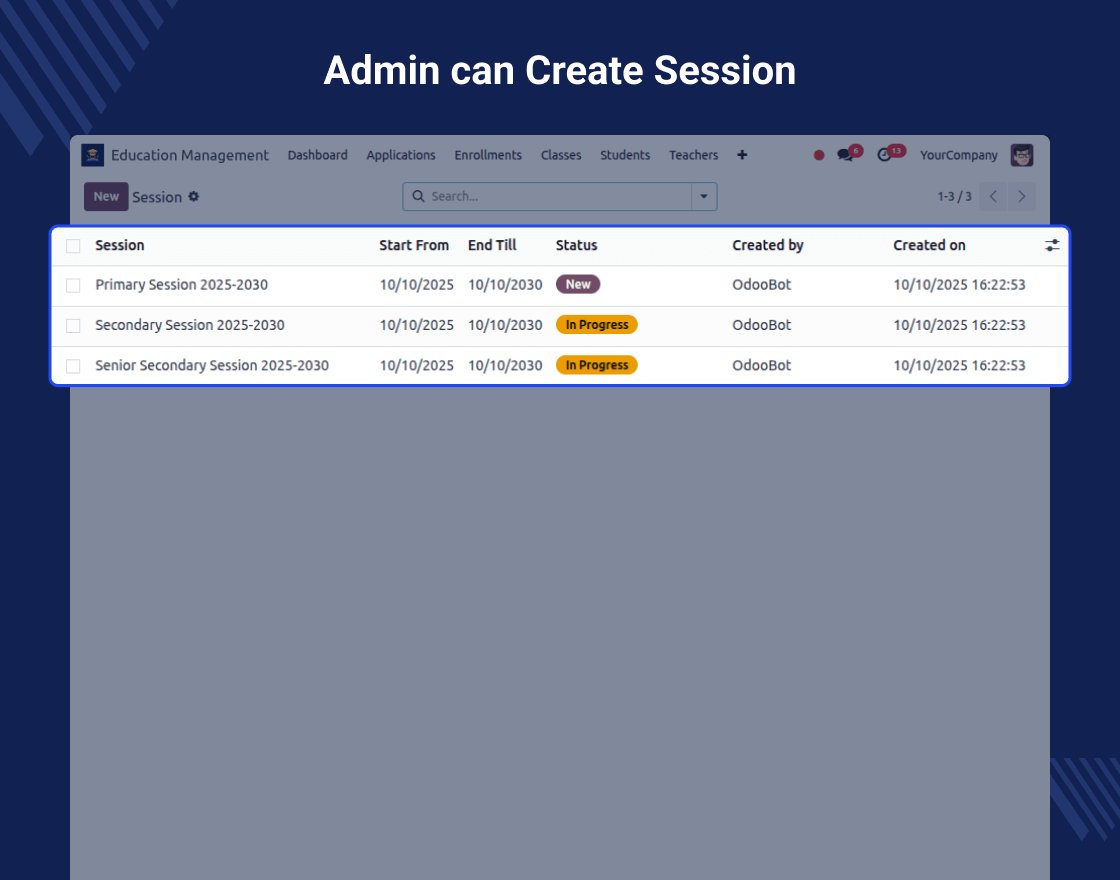Image resolution: width=1120 pixels, height=880 pixels.
Task: Open the Dashboard menu
Action: click(317, 155)
